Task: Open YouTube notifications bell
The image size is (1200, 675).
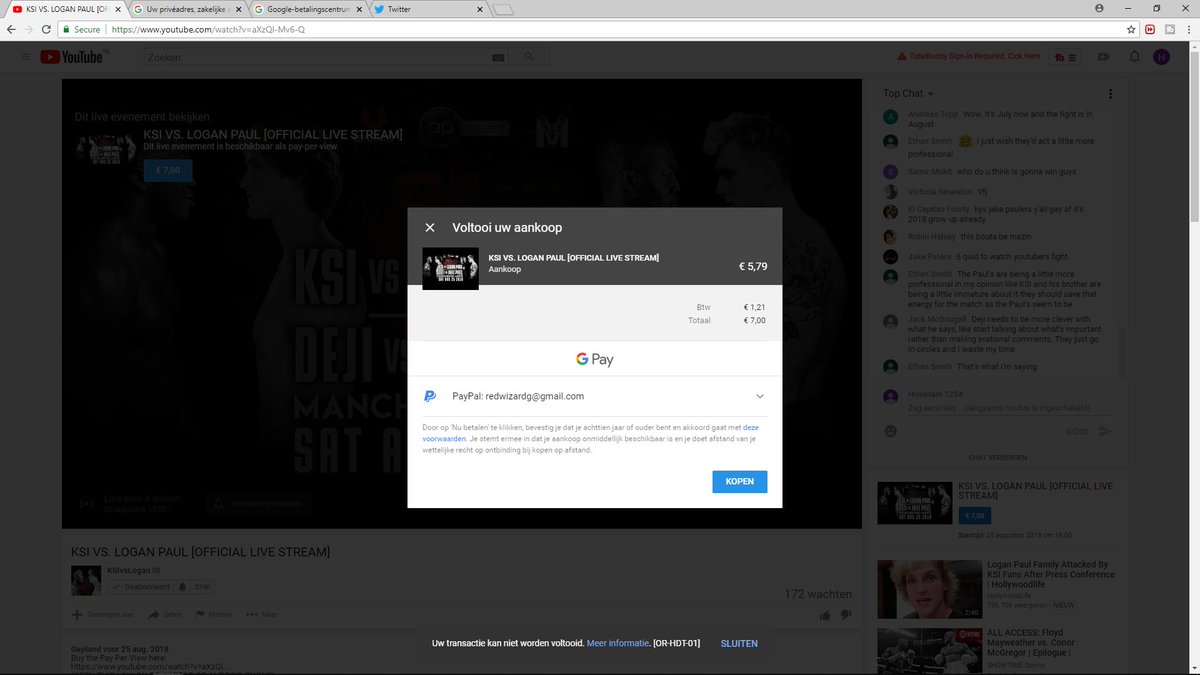Action: 1135,57
